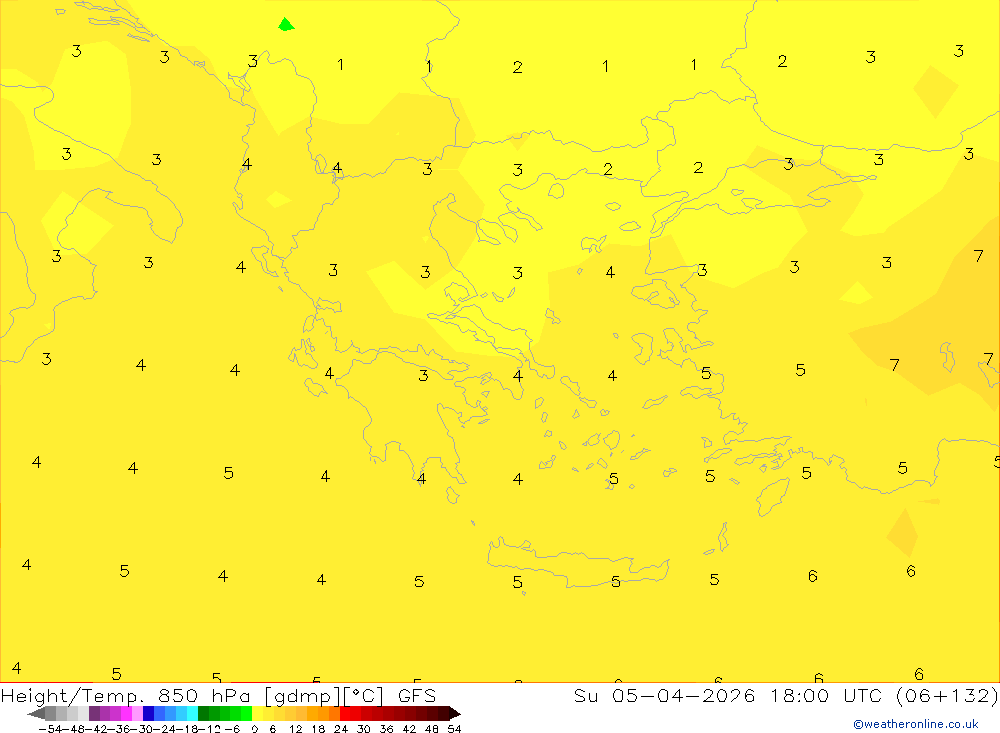Click the '-54' legend scale label
1000x733 pixels.
tap(50, 728)
